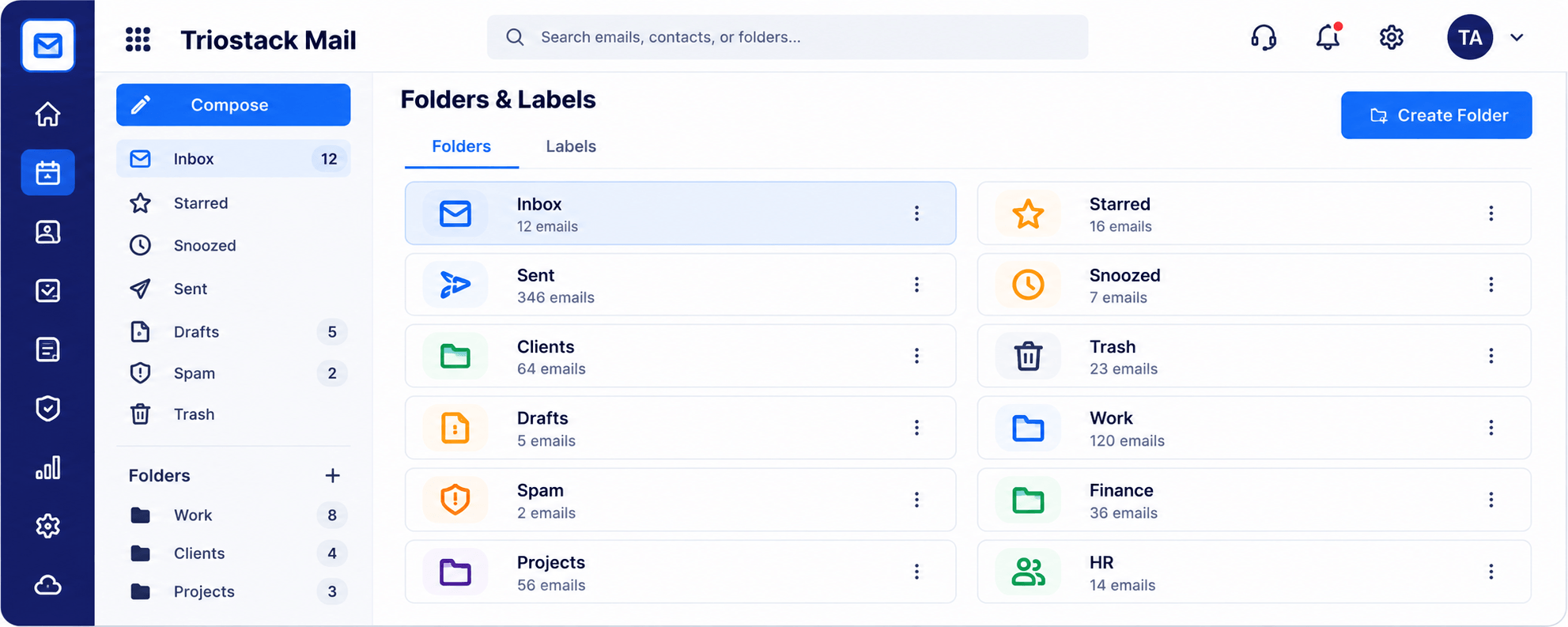
Task: Open the Work 120 emails card
Action: [x=1254, y=428]
